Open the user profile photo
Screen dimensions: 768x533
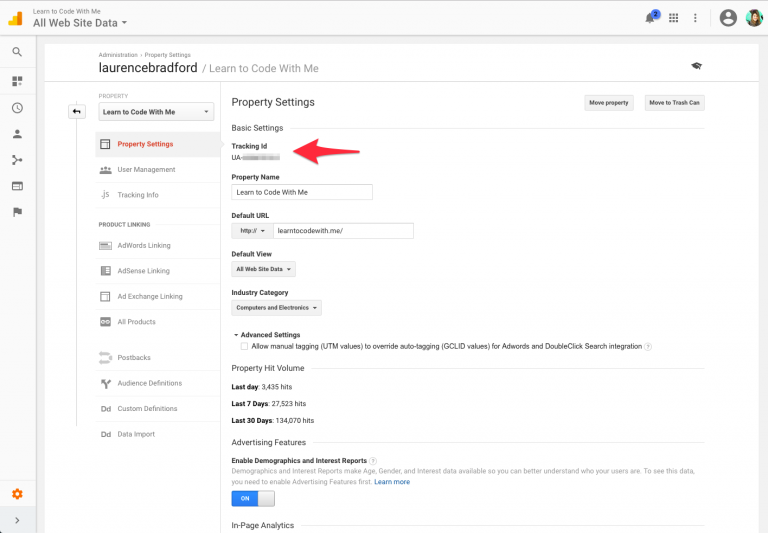tap(754, 18)
